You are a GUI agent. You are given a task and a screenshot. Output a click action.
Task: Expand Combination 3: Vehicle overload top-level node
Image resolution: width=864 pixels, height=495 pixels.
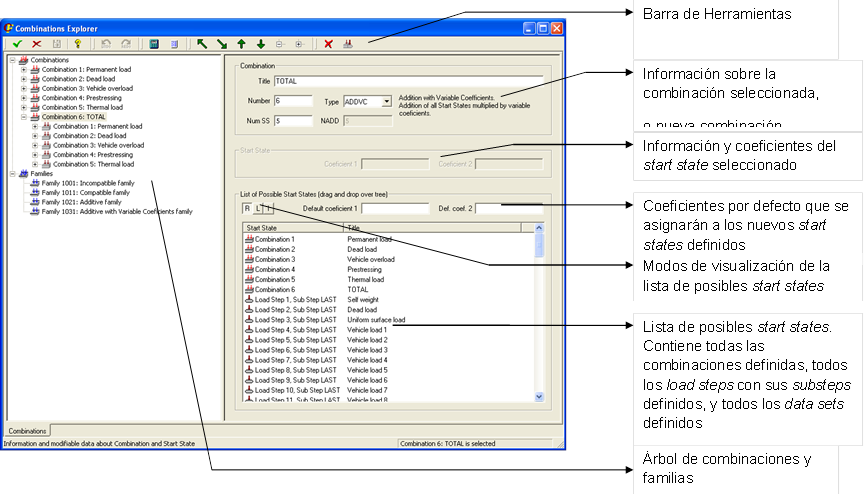click(24, 89)
